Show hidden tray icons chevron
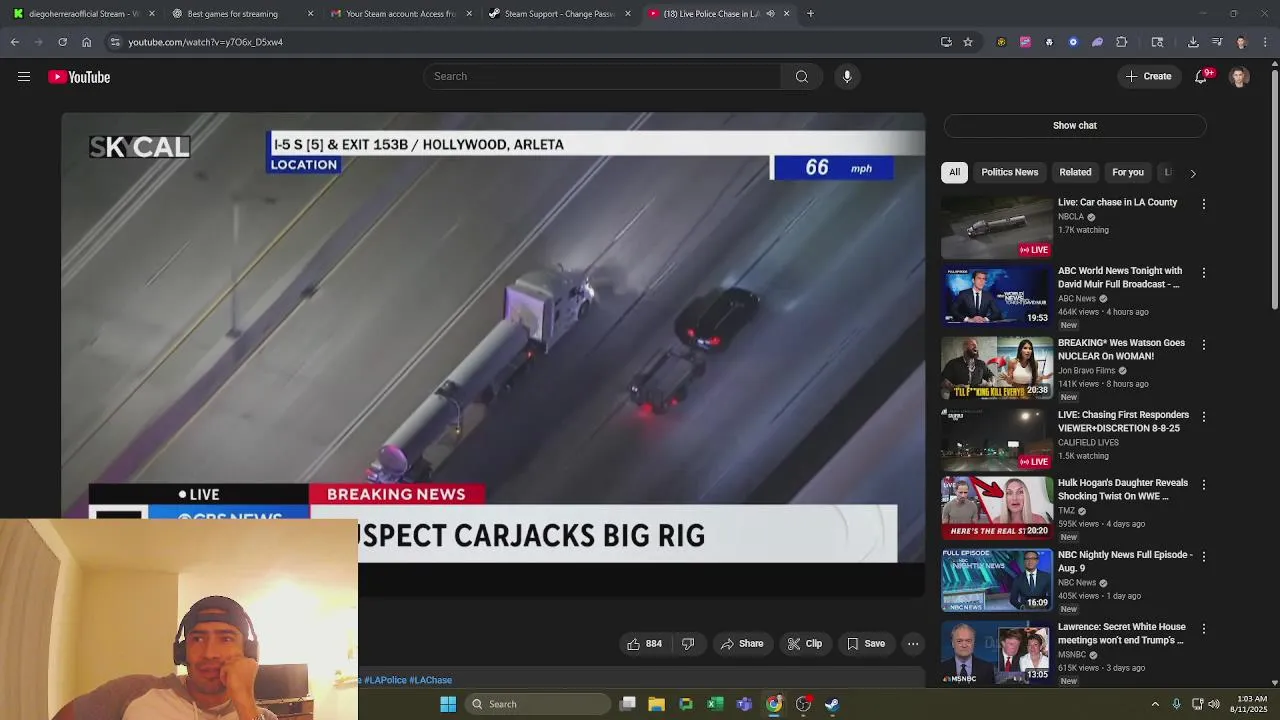1280x720 pixels. click(x=1155, y=704)
